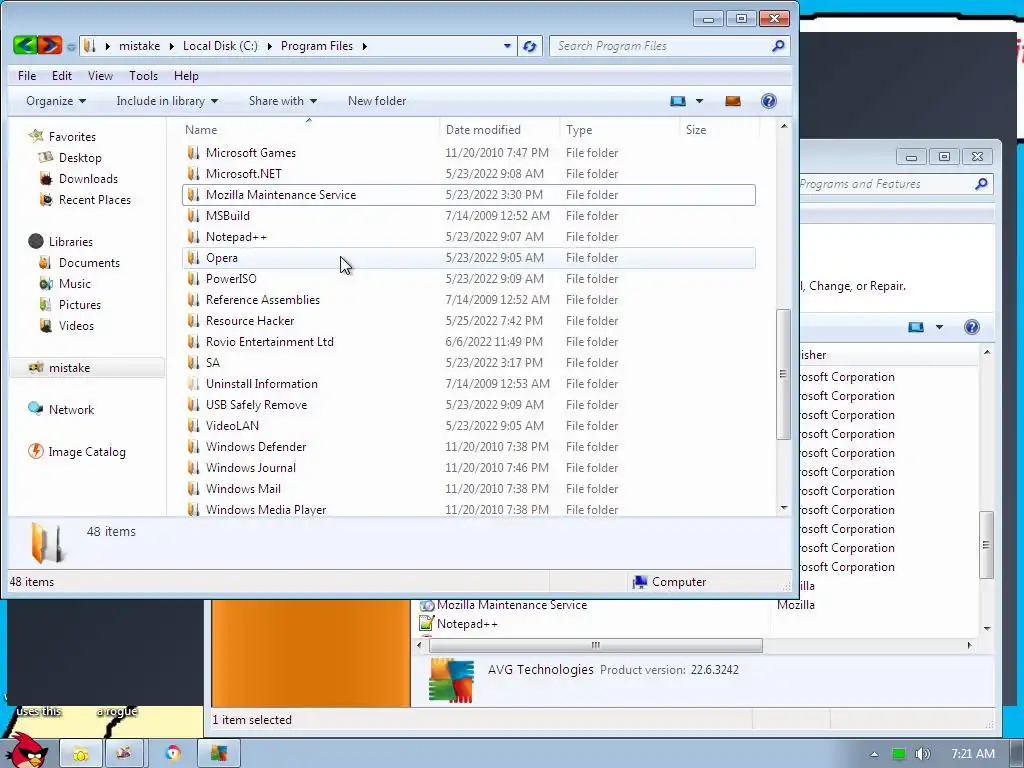
Task: Open the second pinned taskbar icon
Action: pyautogui.click(x=124, y=754)
